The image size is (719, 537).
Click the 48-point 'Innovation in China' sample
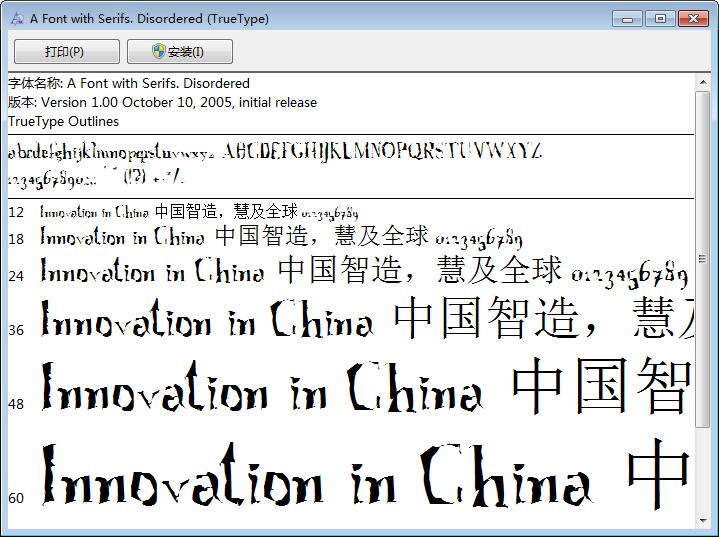tap(262, 387)
